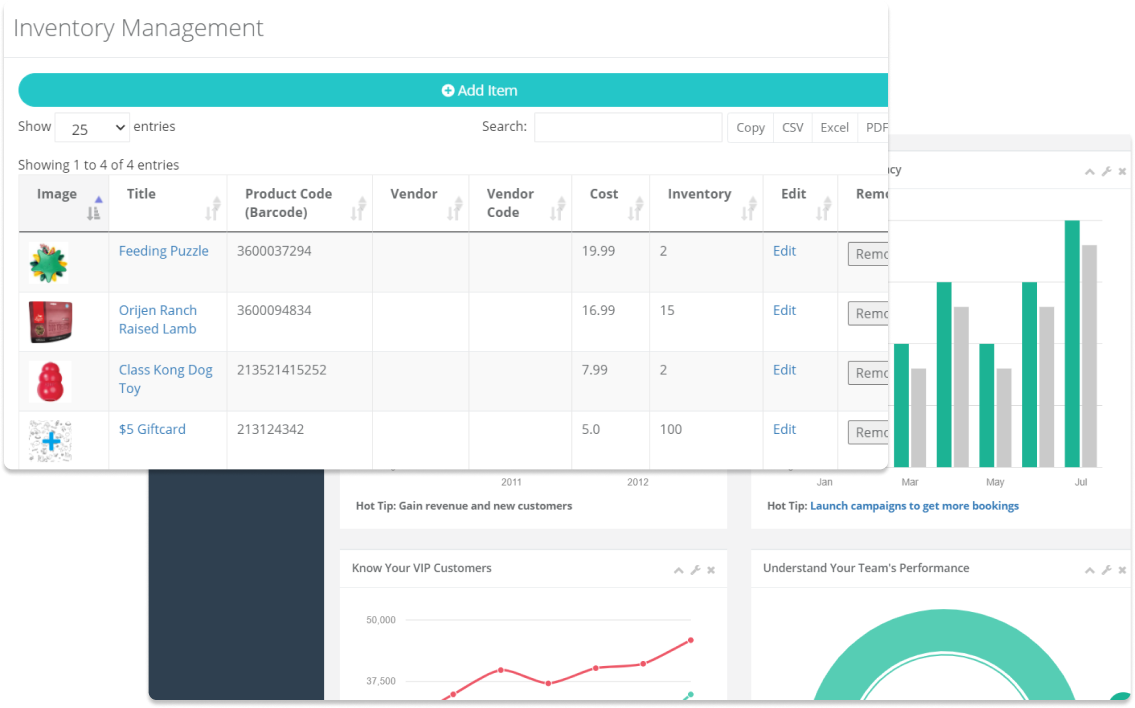1135x708 pixels.
Task: Select the cost value 16.99
Action: click(599, 311)
